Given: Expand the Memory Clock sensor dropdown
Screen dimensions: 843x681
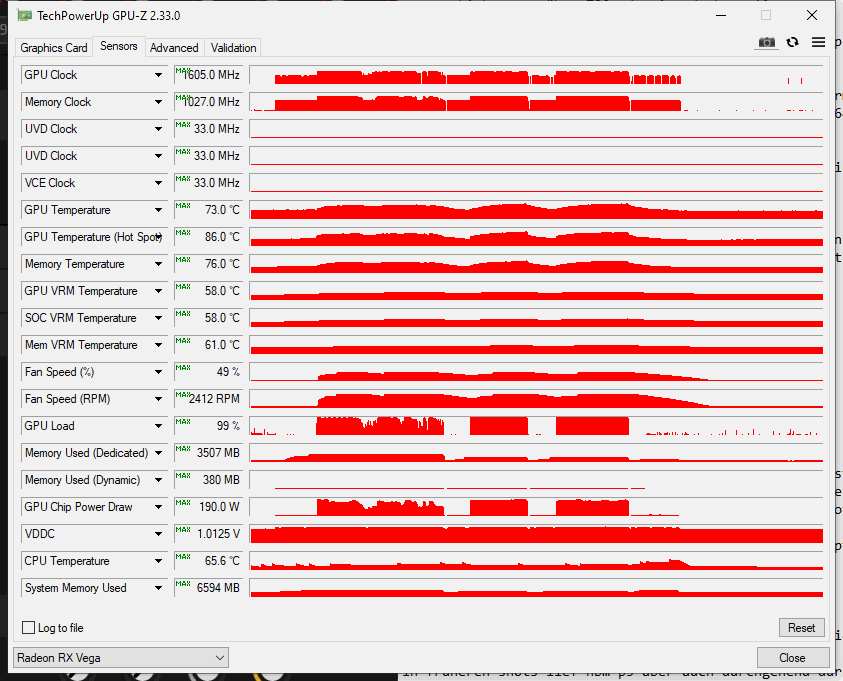Looking at the screenshot, I should click(158, 102).
